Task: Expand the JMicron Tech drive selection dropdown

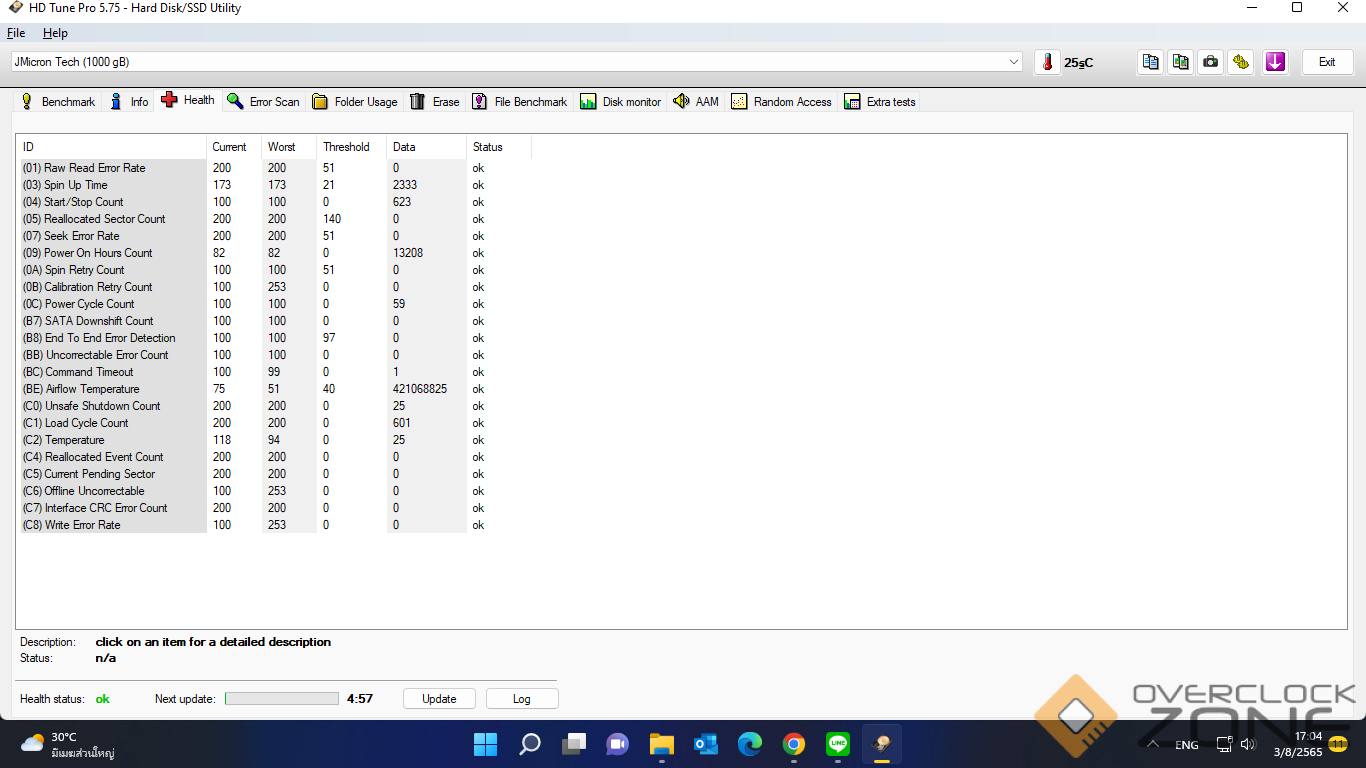Action: click(x=517, y=62)
